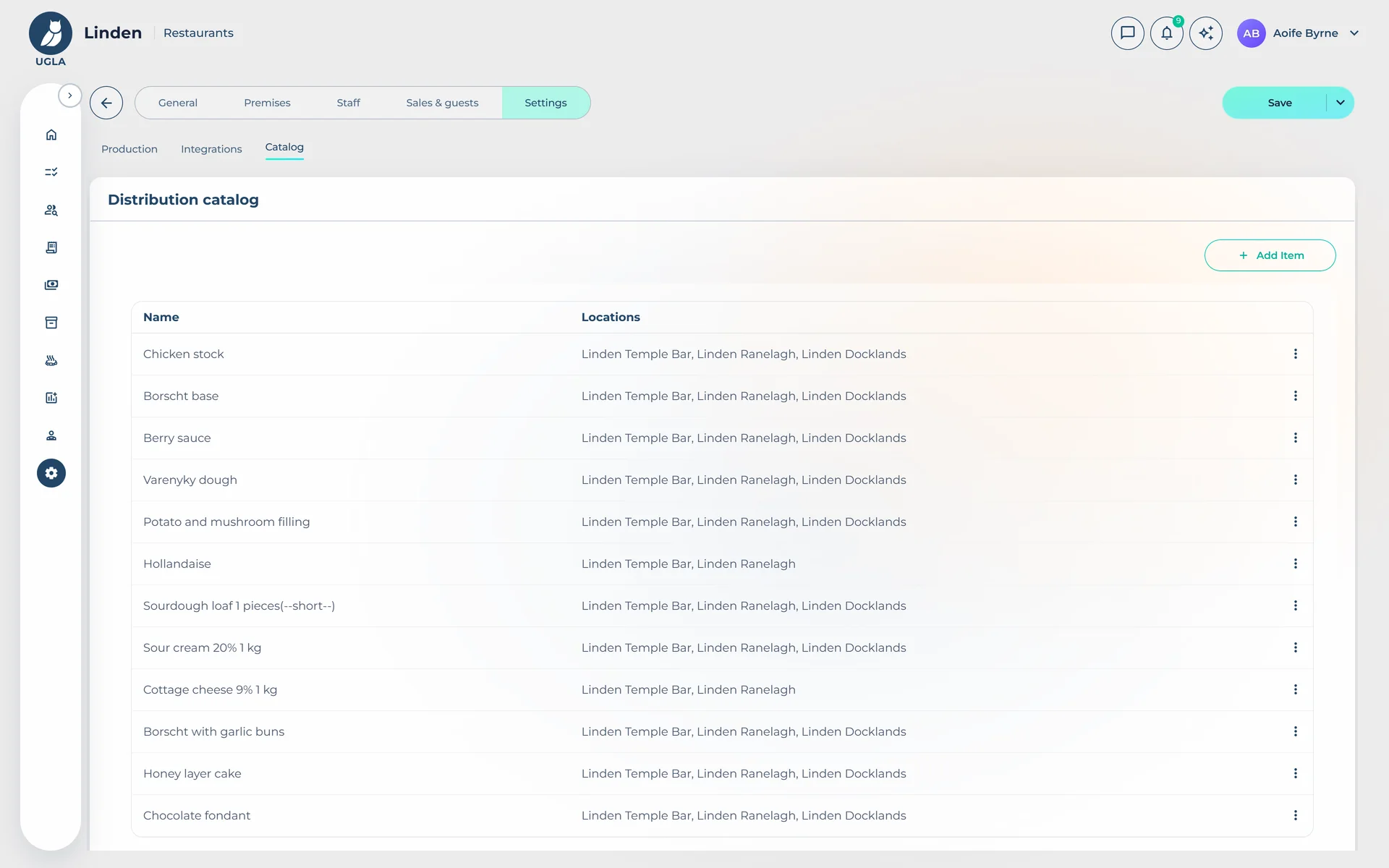This screenshot has width=1389, height=868.
Task: Click the Add Item button
Action: (1270, 255)
